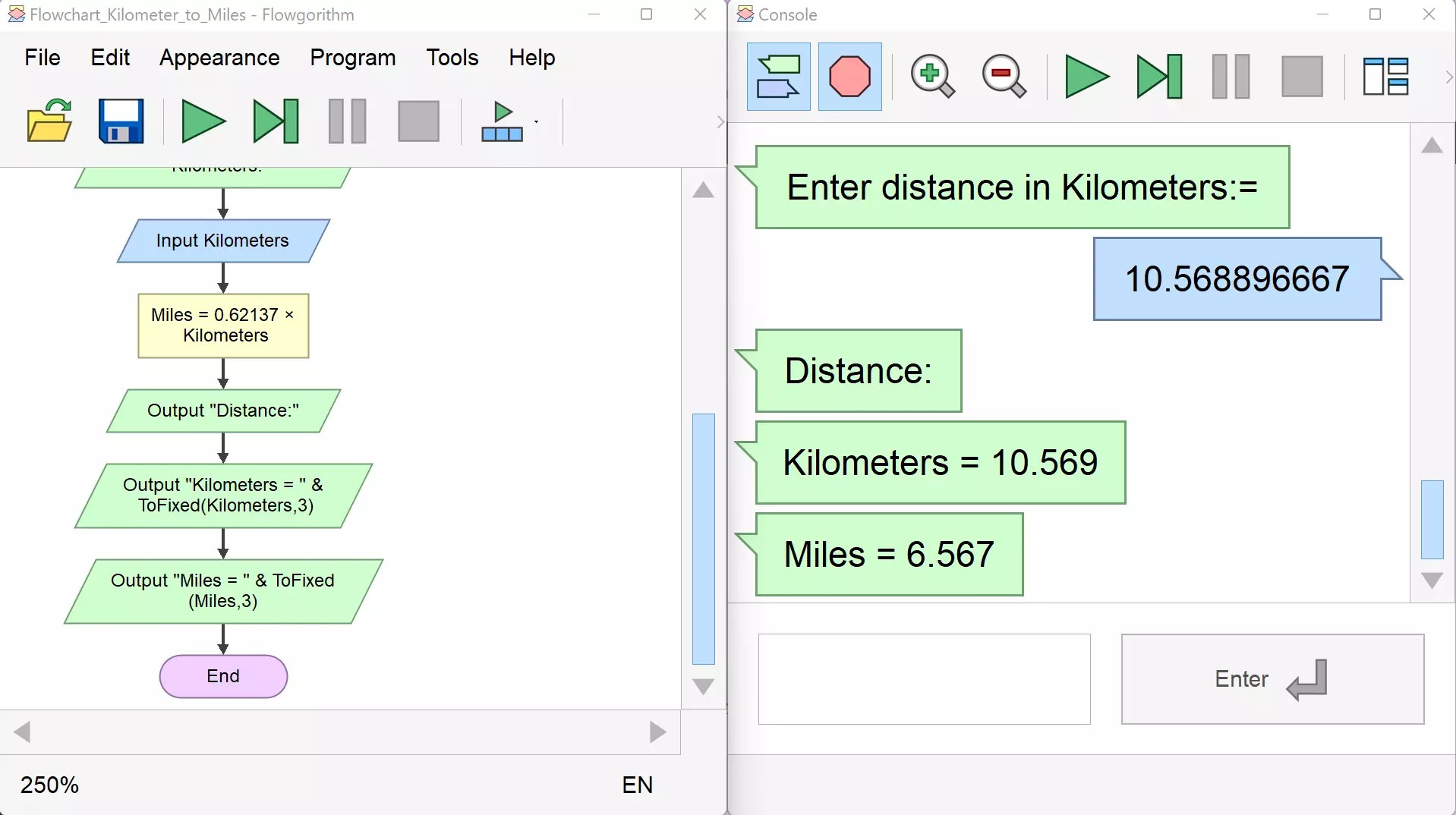
Task: Click inside the Console input field
Action: pos(923,678)
